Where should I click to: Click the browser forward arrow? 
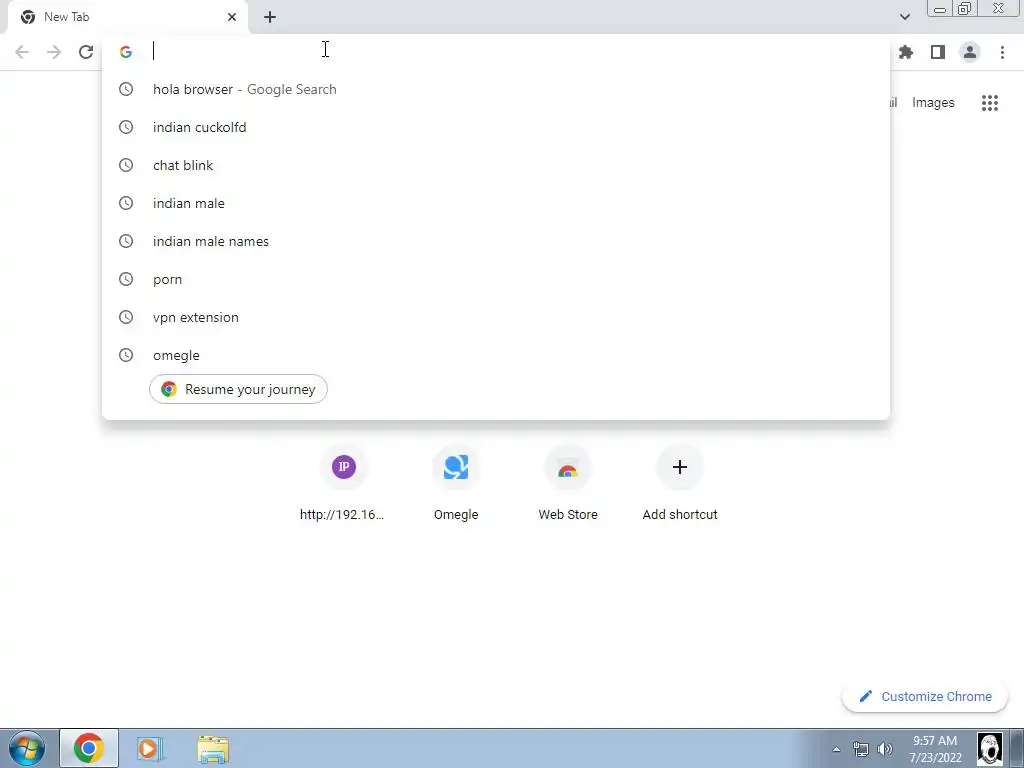pyautogui.click(x=54, y=52)
